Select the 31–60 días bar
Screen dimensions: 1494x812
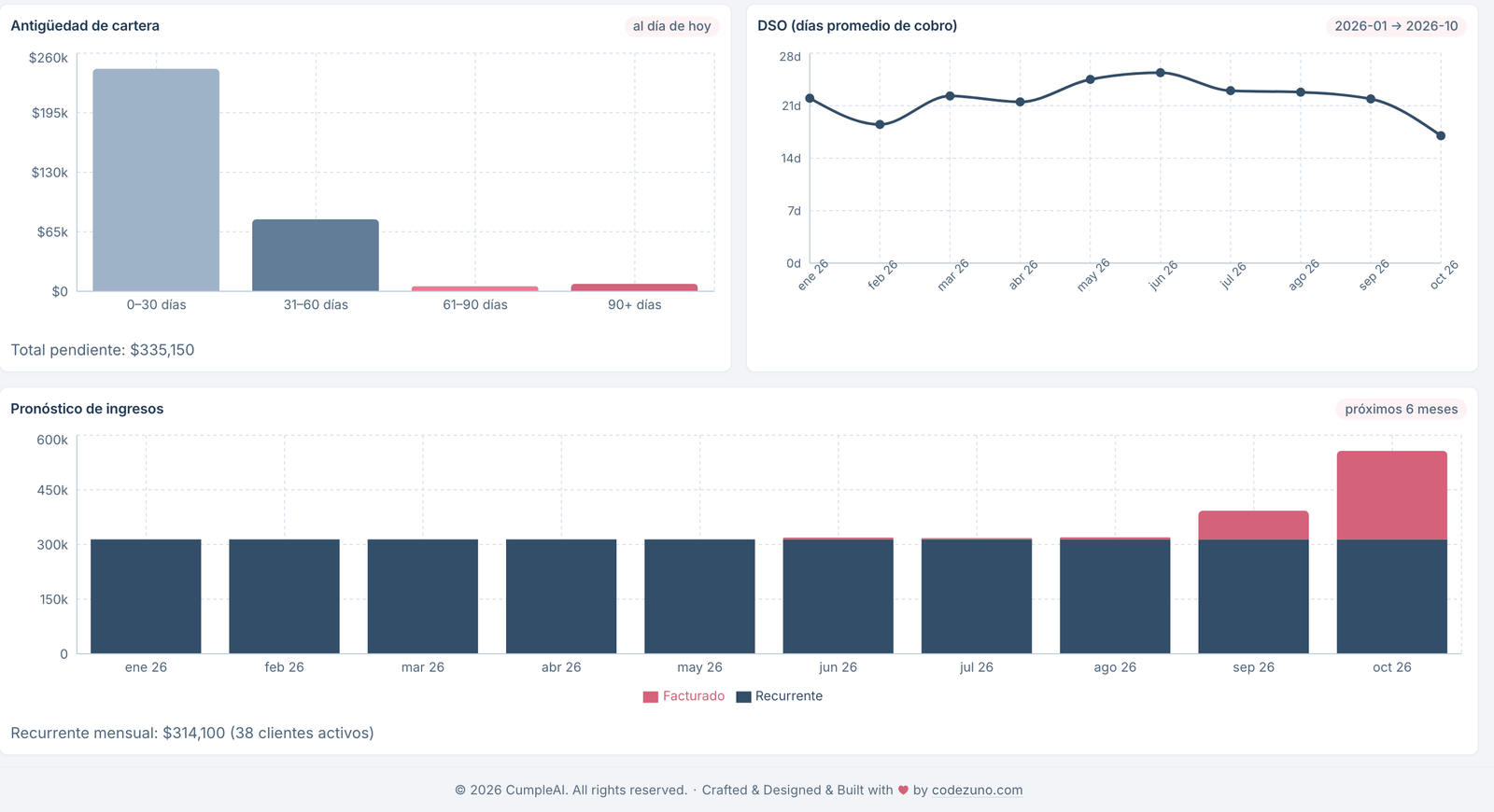point(316,255)
